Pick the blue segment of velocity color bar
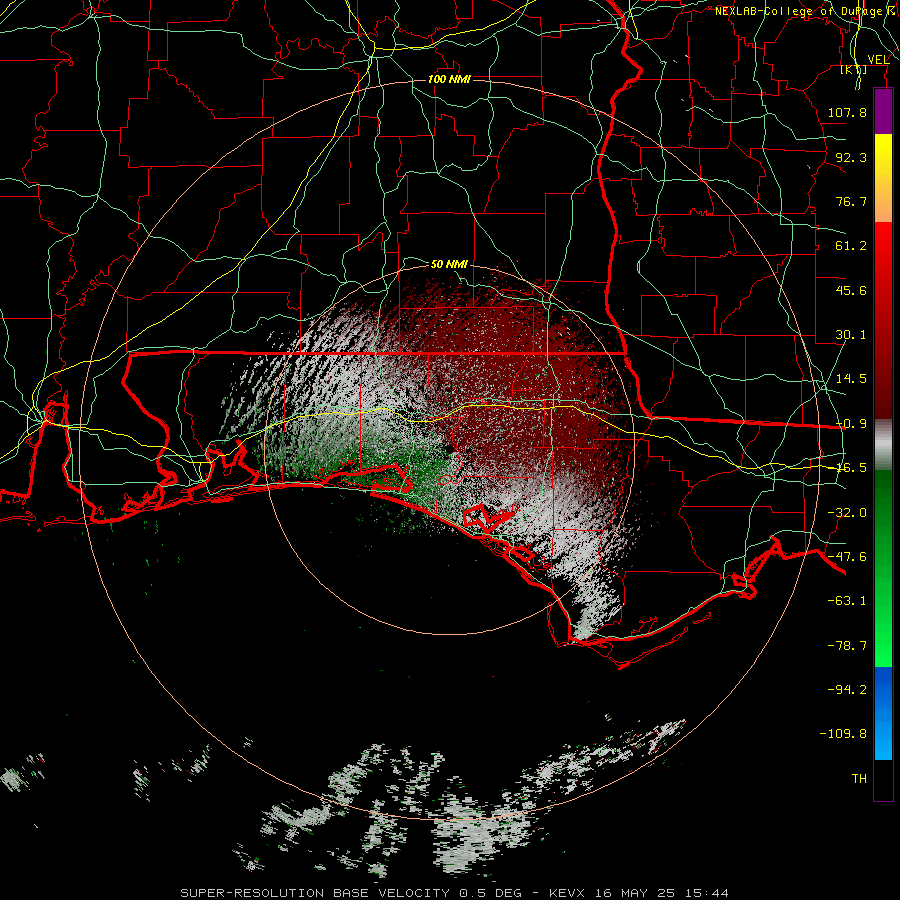Screen dimensions: 900x900 pos(883,713)
